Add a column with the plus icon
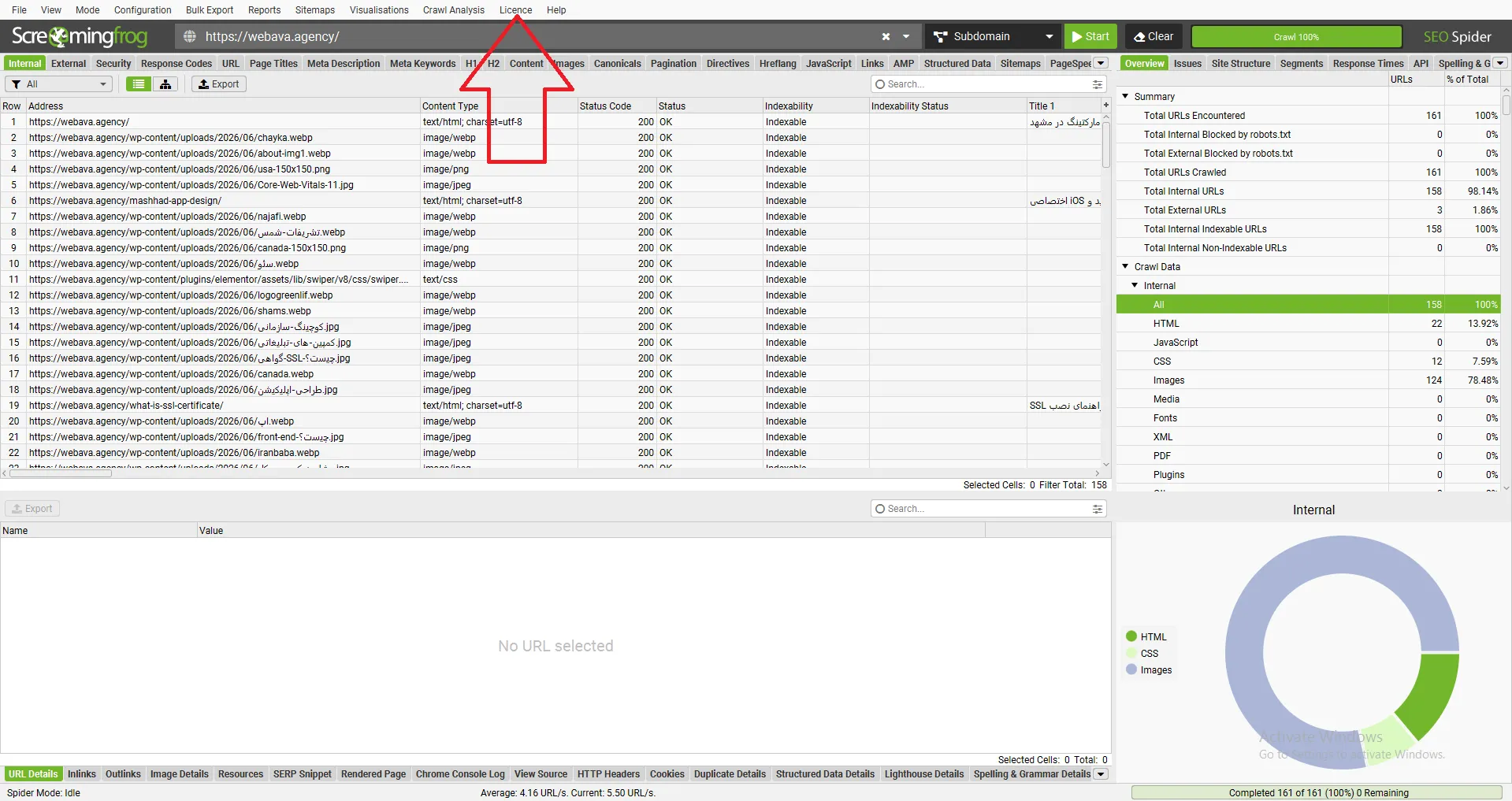Image resolution: width=1512 pixels, height=801 pixels. click(x=1105, y=106)
